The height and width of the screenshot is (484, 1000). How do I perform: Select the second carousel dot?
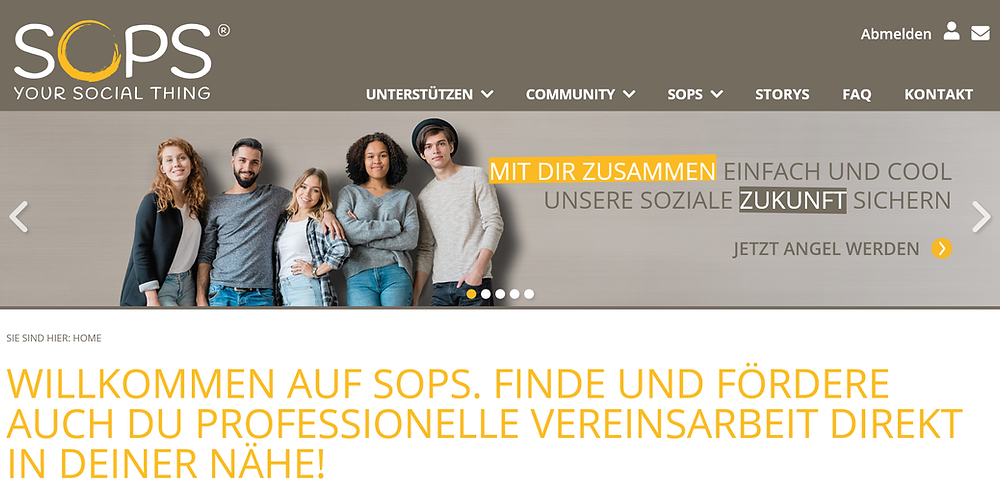tap(486, 294)
